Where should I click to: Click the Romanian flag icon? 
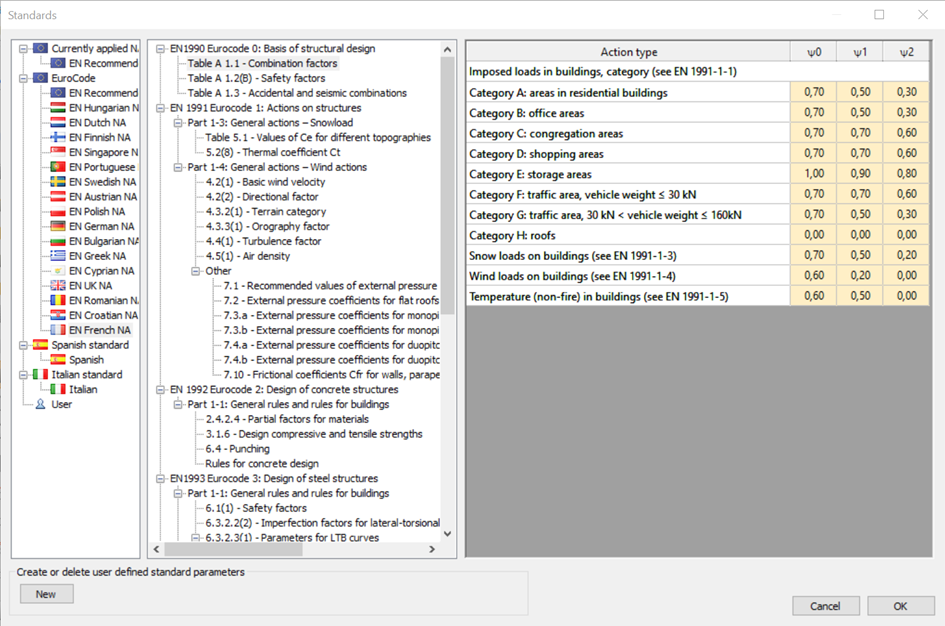pyautogui.click(x=58, y=301)
